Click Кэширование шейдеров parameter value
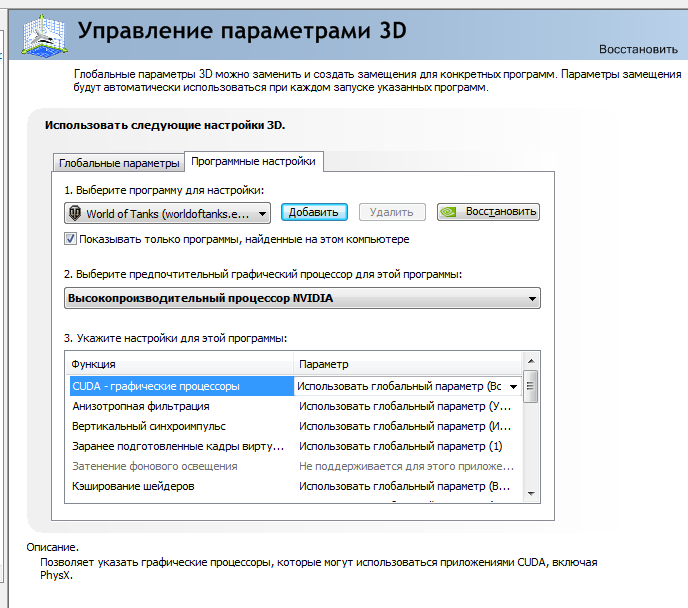This screenshot has width=688, height=608. pyautogui.click(x=404, y=486)
